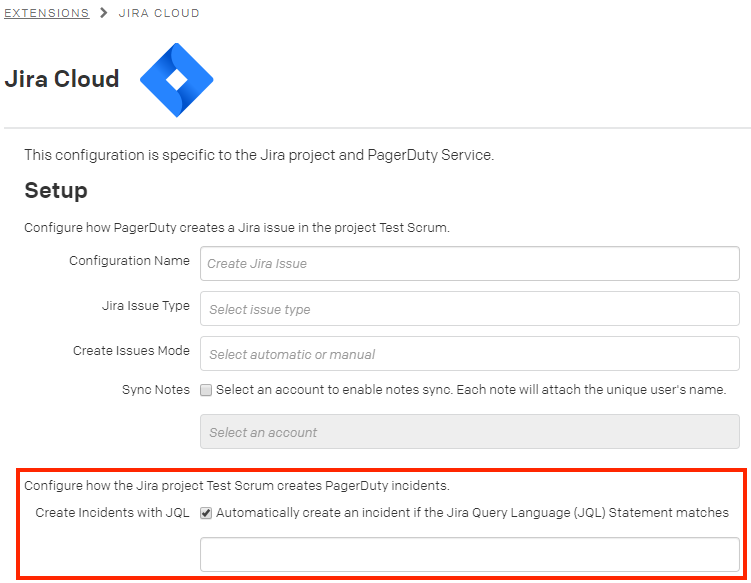Click the Create Issues Mode label
751x583 pixels.
[x=131, y=351]
